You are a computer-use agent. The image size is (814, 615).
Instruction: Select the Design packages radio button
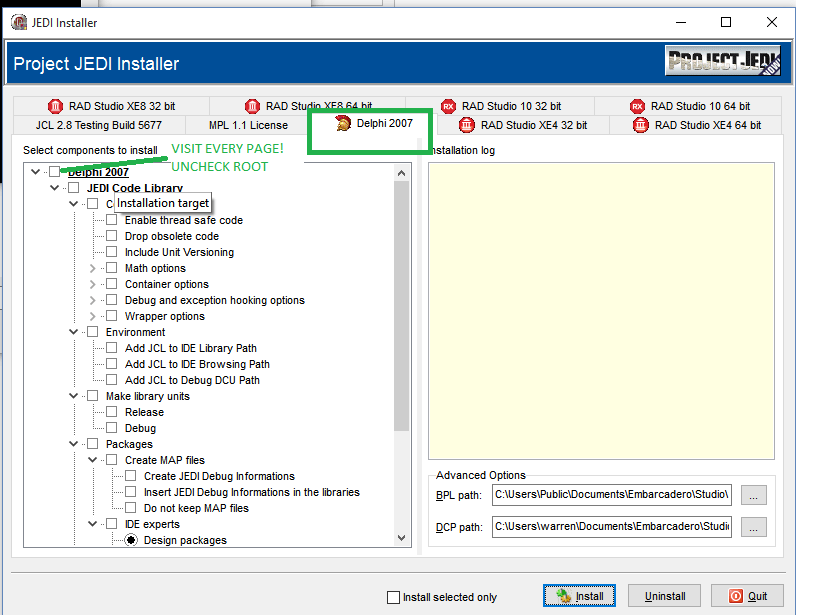point(131,540)
